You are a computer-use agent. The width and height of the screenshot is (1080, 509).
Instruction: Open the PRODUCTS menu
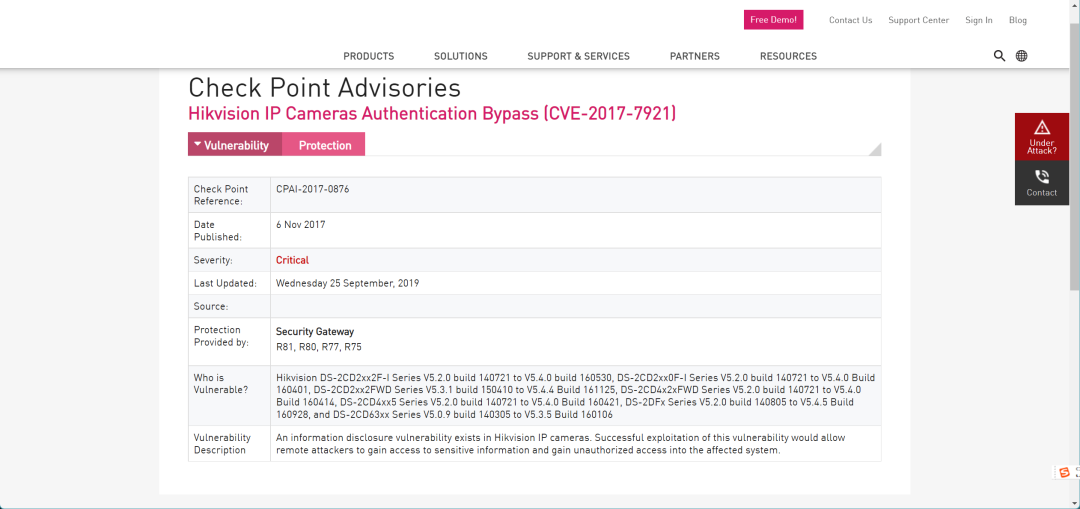[368, 56]
